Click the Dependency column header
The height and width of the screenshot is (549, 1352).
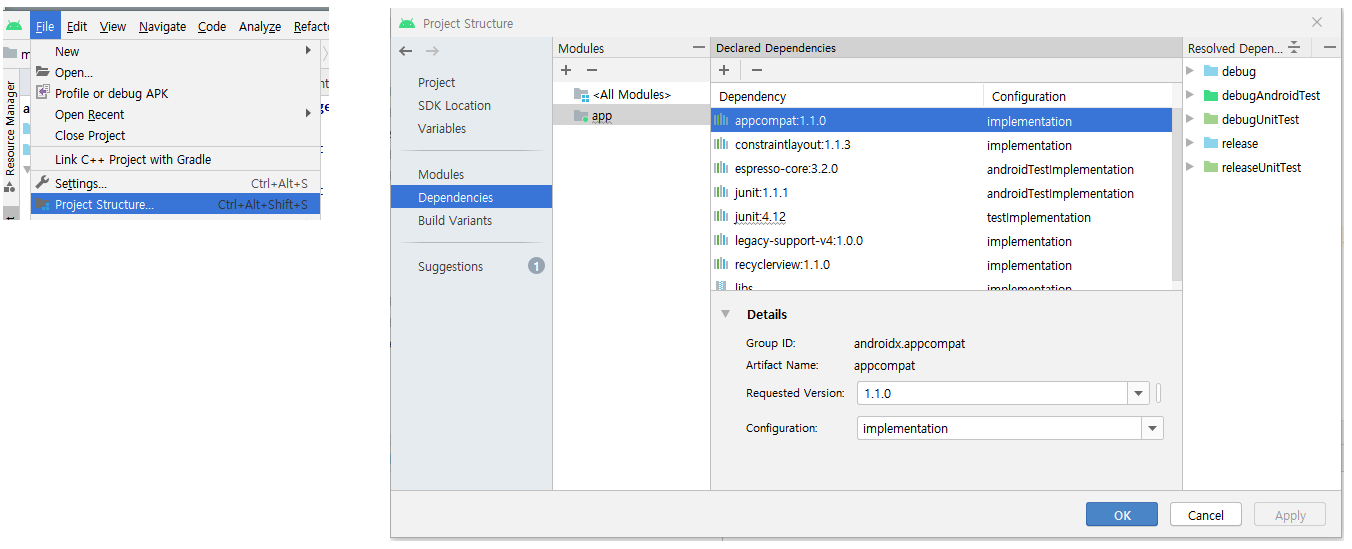(847, 96)
